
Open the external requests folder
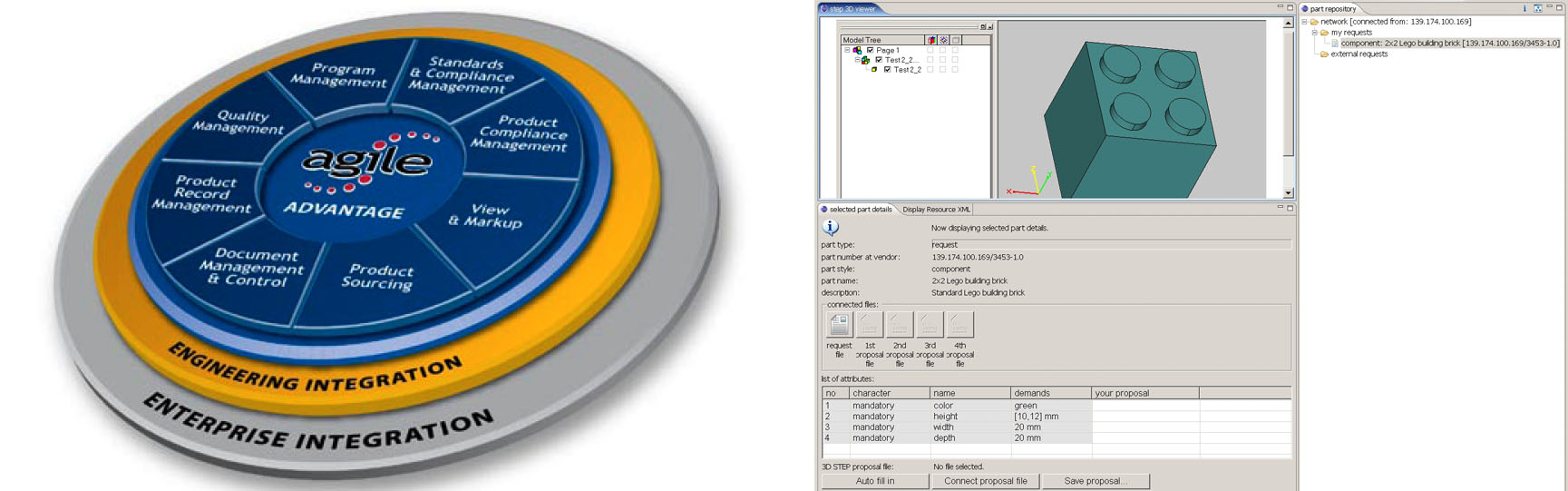click(x=1359, y=54)
